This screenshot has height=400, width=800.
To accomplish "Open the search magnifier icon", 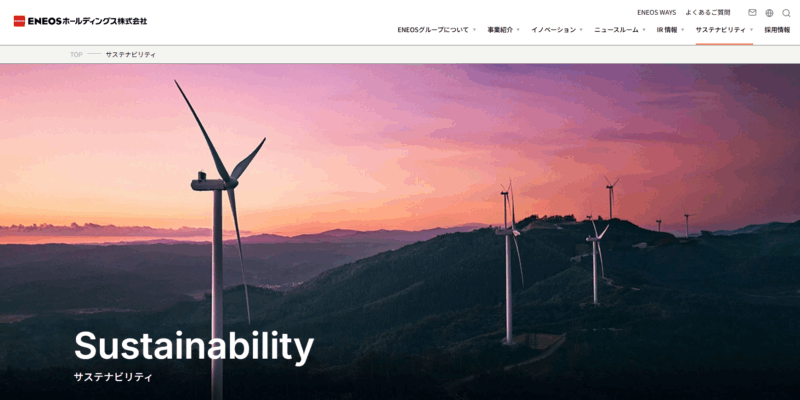I will tap(786, 13).
